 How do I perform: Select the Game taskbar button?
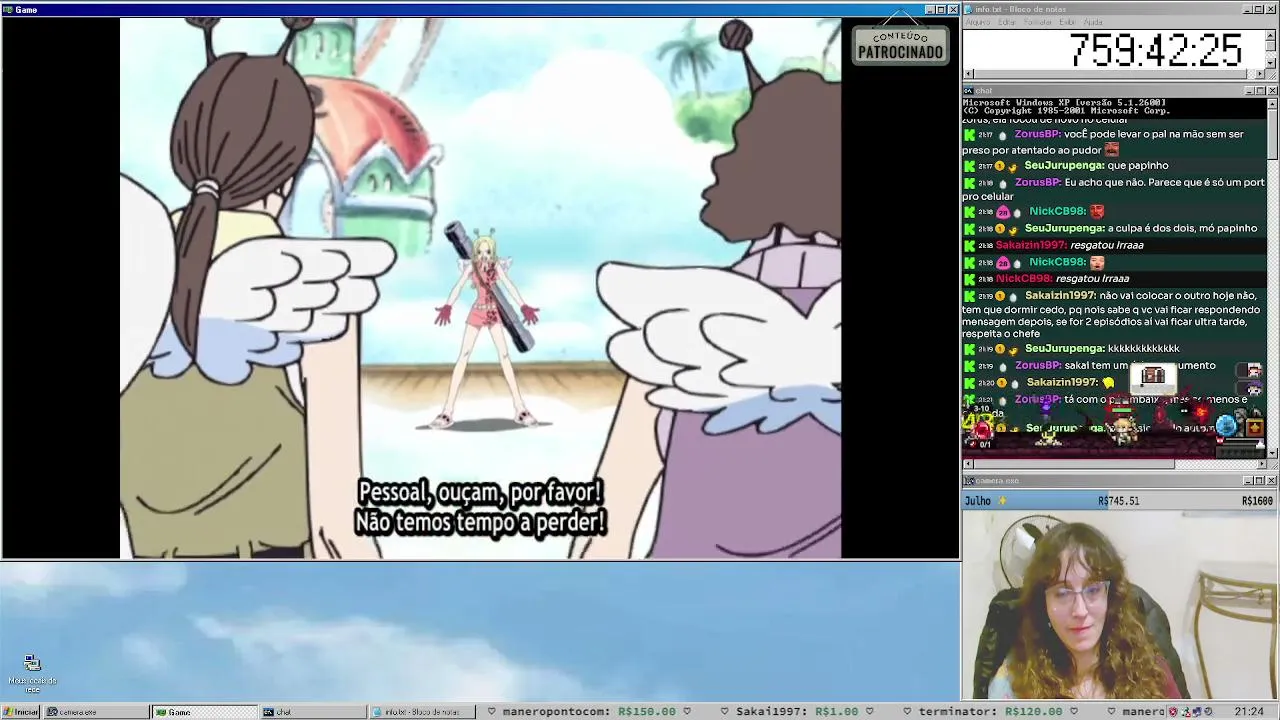point(205,712)
